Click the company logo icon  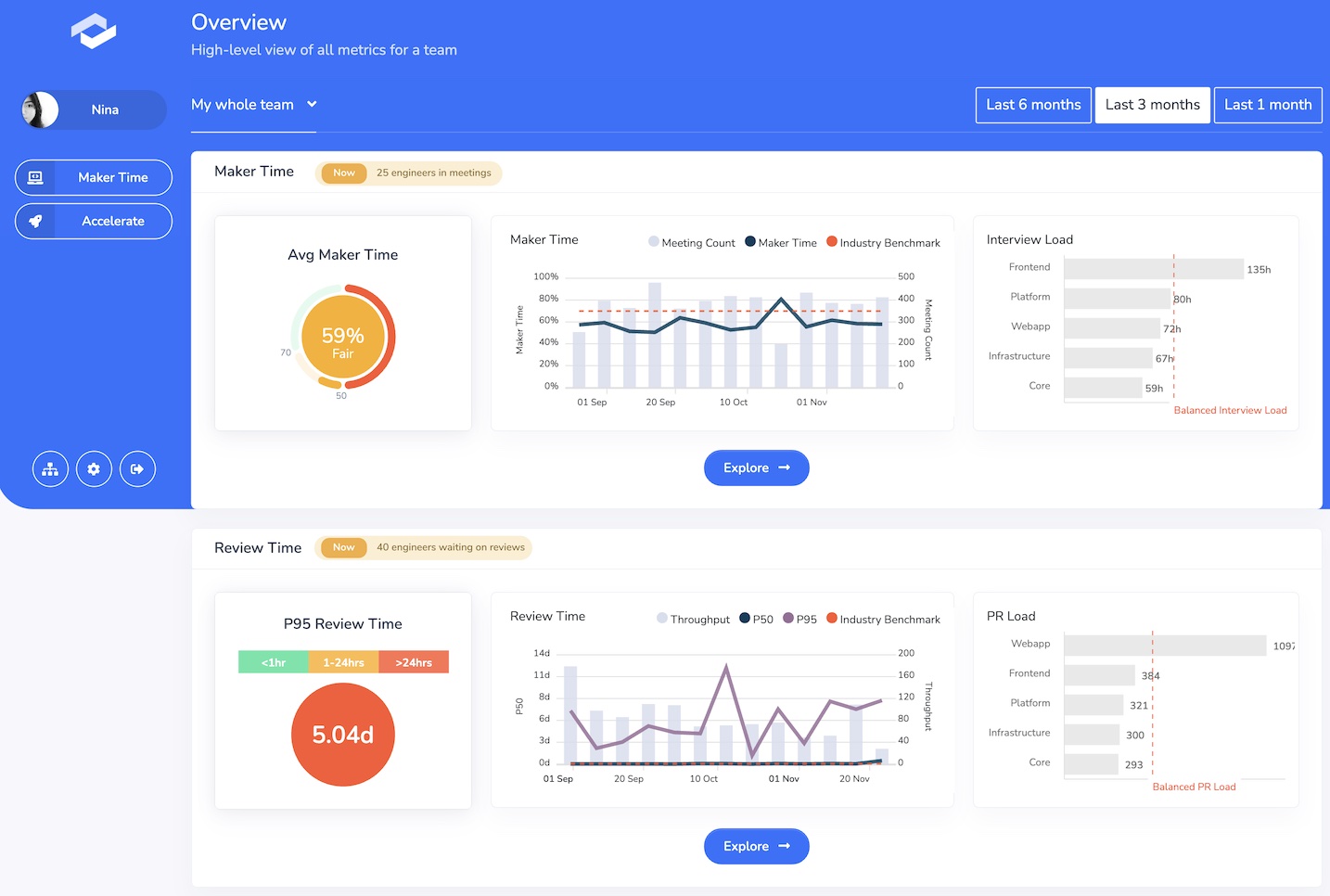pos(94,31)
